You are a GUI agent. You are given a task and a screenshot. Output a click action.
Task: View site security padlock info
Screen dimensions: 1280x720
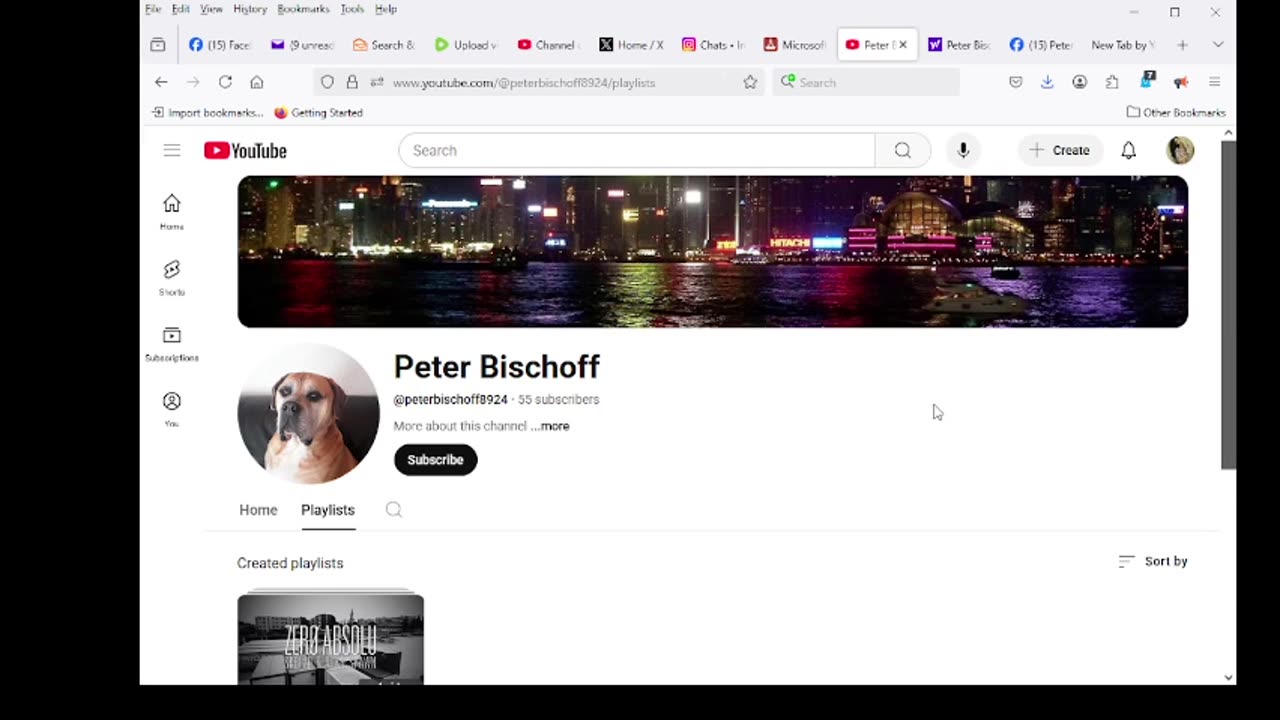pyautogui.click(x=352, y=82)
